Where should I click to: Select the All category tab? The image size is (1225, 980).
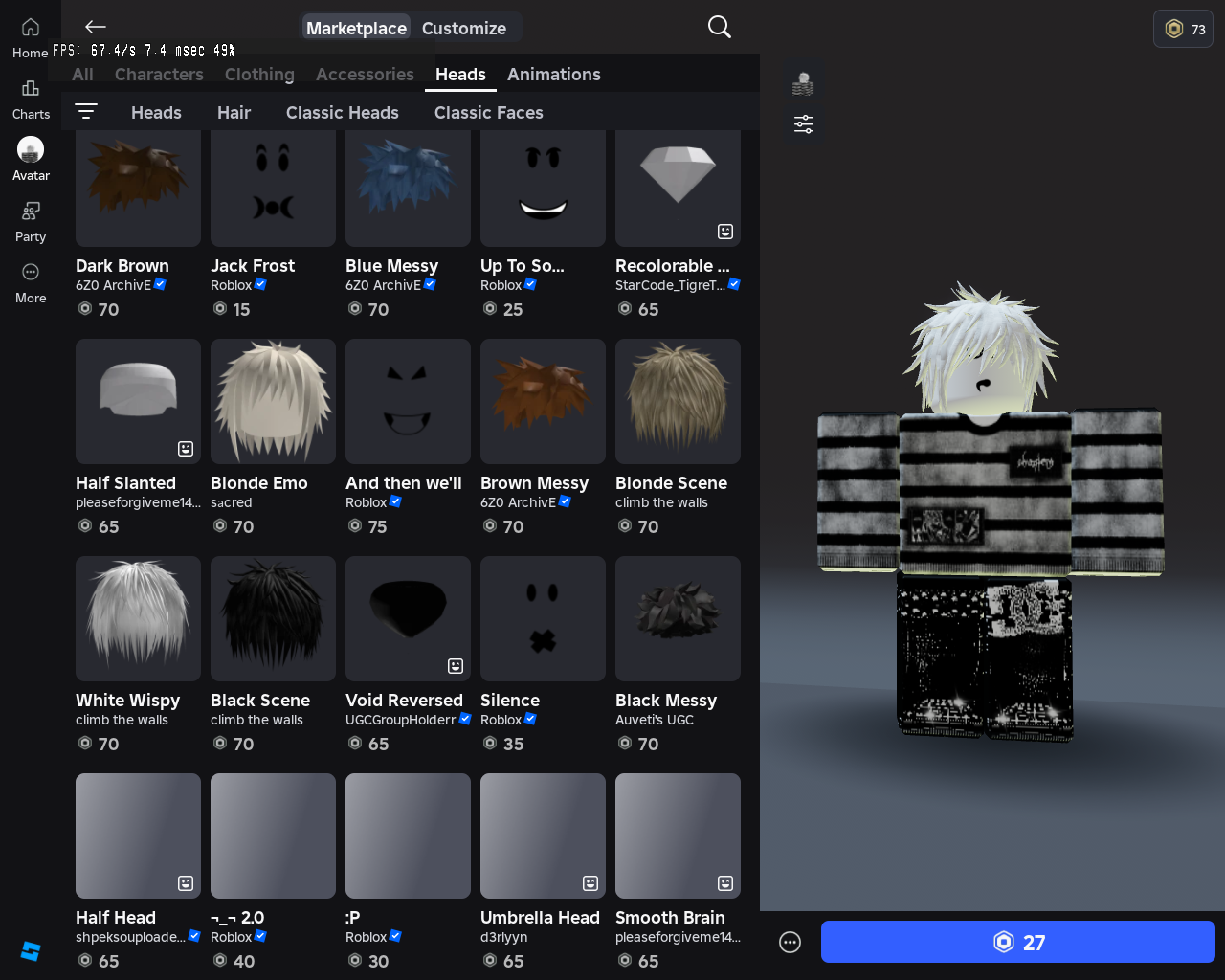pyautogui.click(x=82, y=74)
